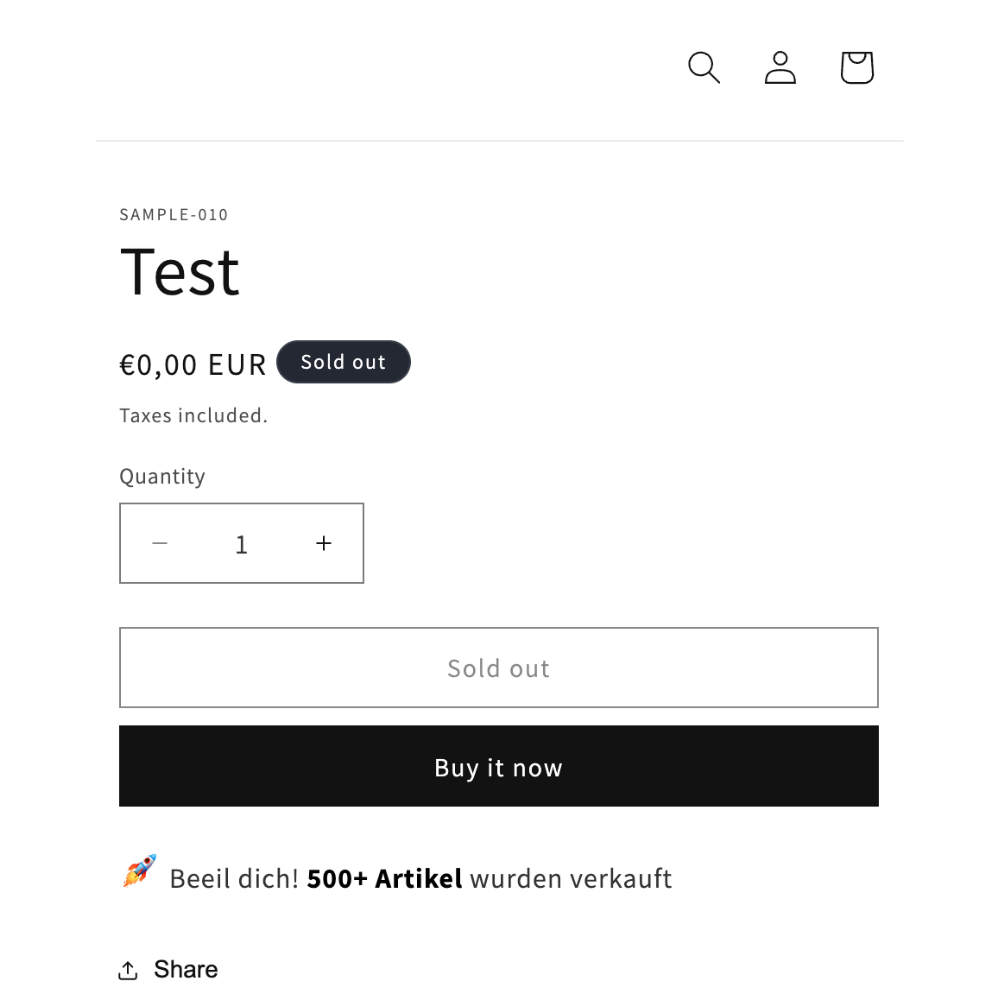1000x1000 pixels.
Task: Open the shopping cart bag icon
Action: [x=857, y=68]
